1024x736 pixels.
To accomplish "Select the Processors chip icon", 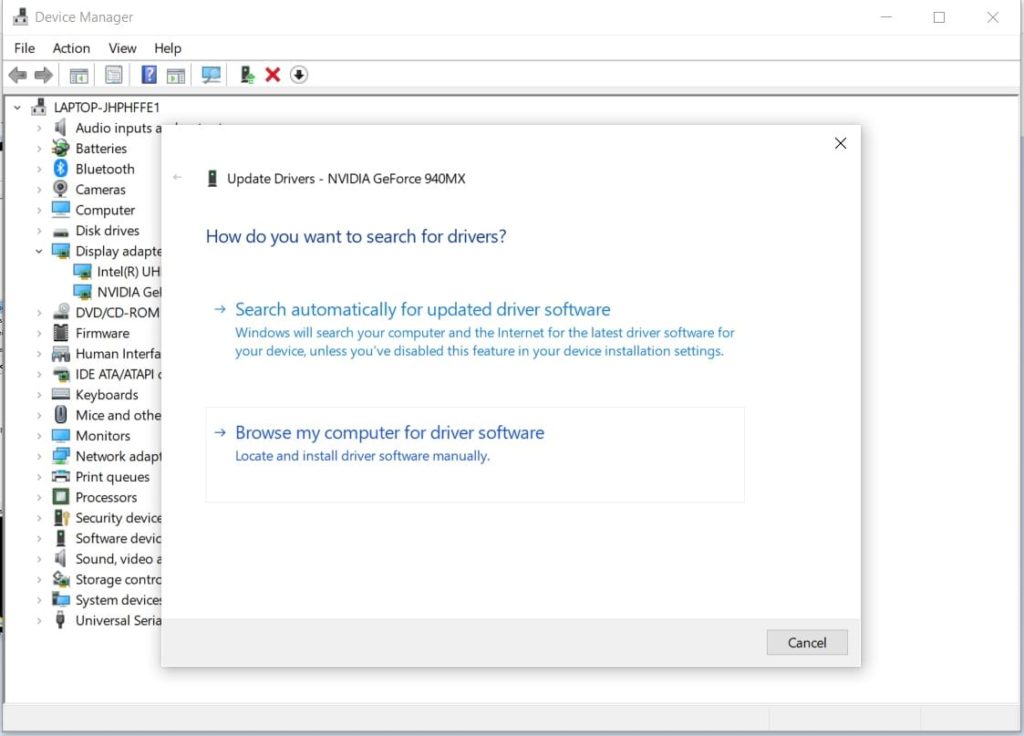I will pyautogui.click(x=61, y=497).
